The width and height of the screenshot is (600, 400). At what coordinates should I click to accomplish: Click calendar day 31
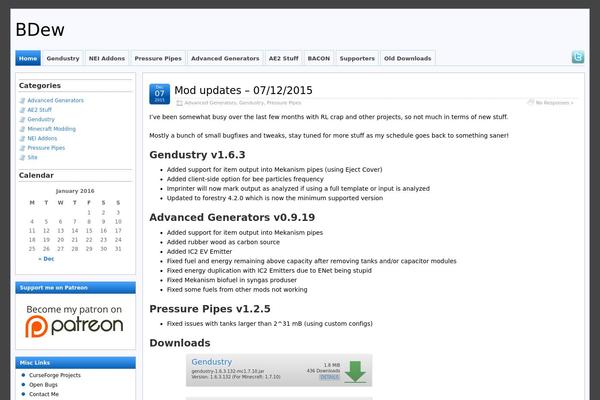pyautogui.click(x=118, y=249)
